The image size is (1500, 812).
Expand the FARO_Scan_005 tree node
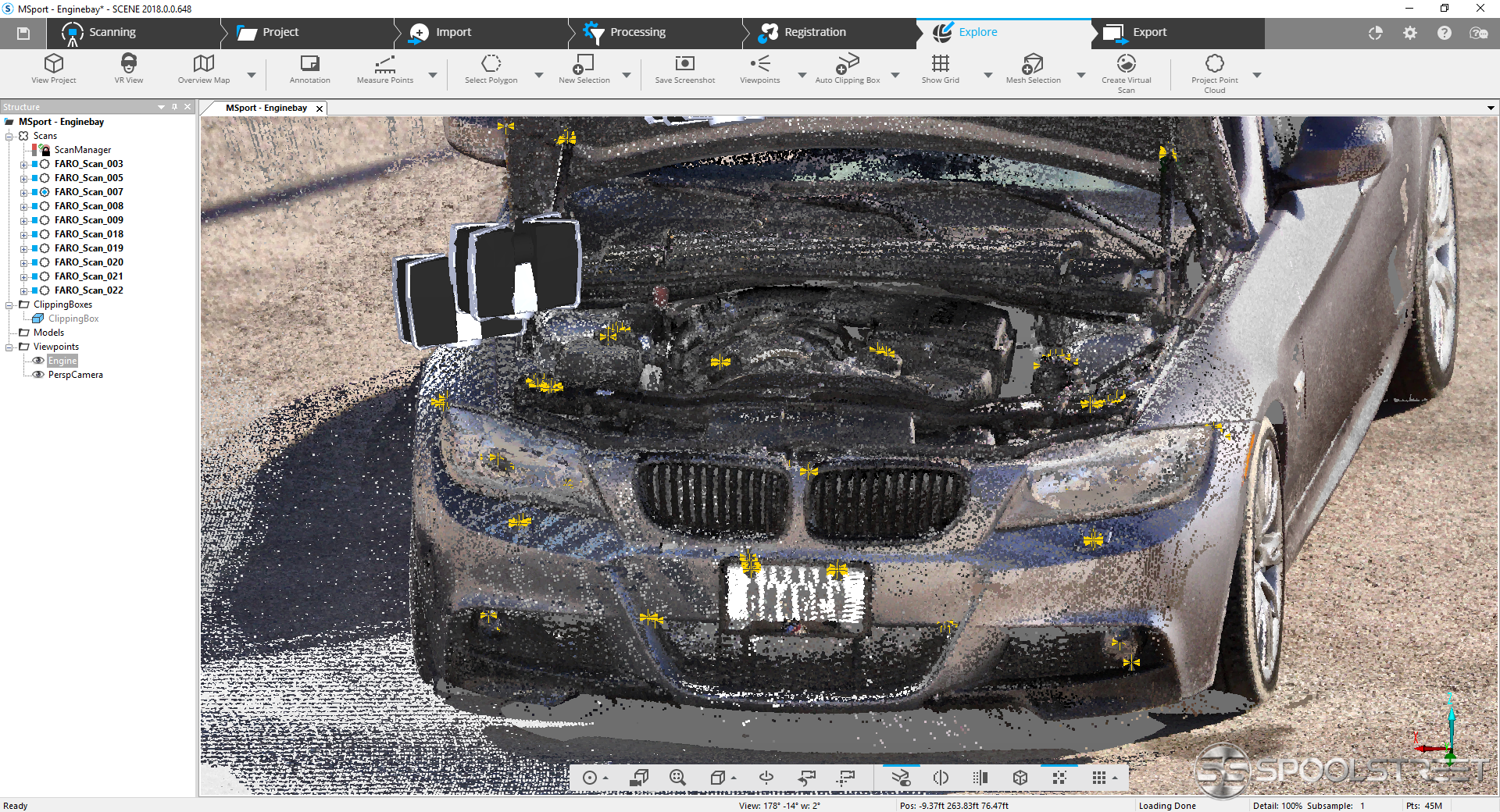23,179
